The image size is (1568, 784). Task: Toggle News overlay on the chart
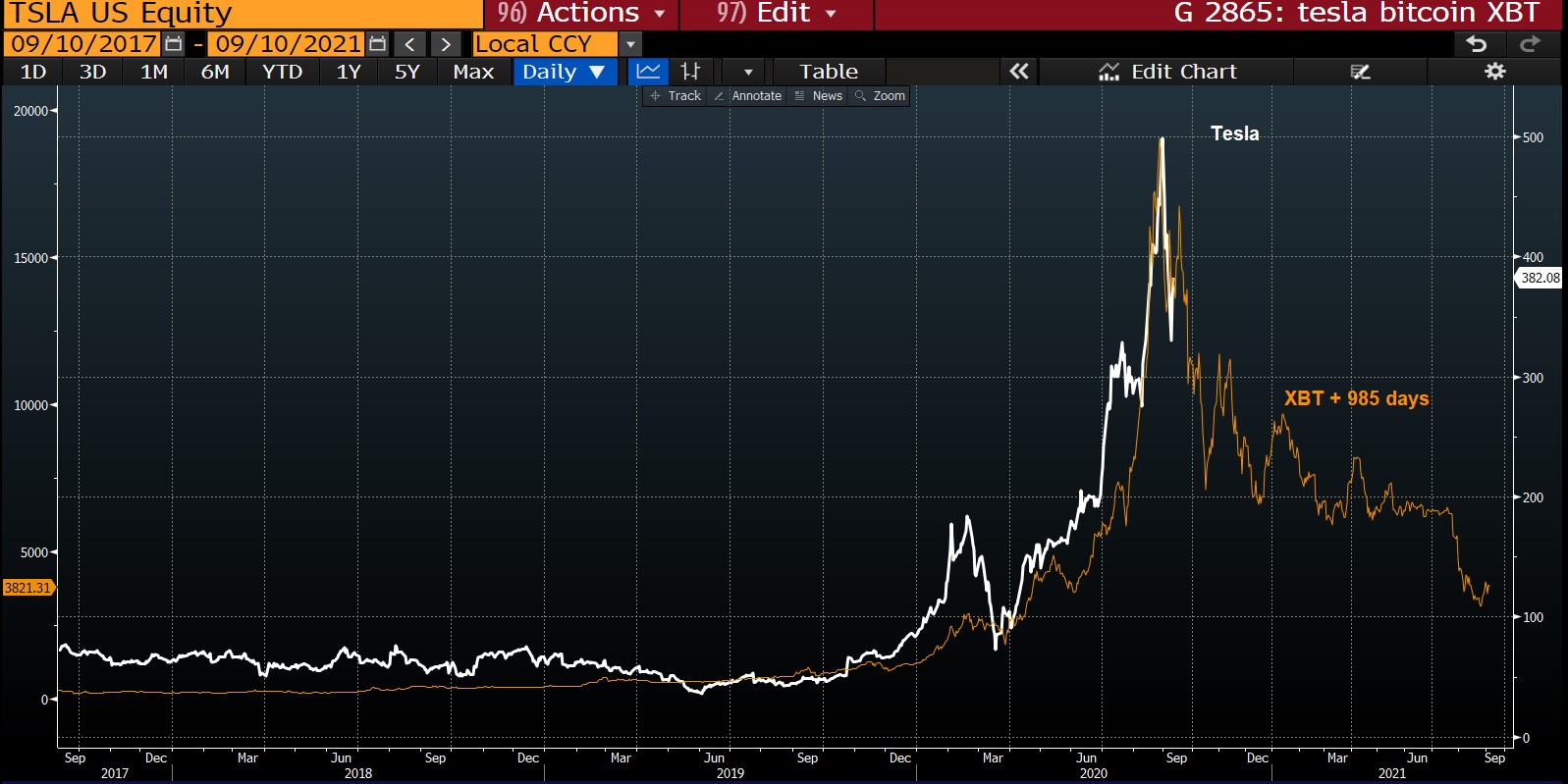click(819, 96)
